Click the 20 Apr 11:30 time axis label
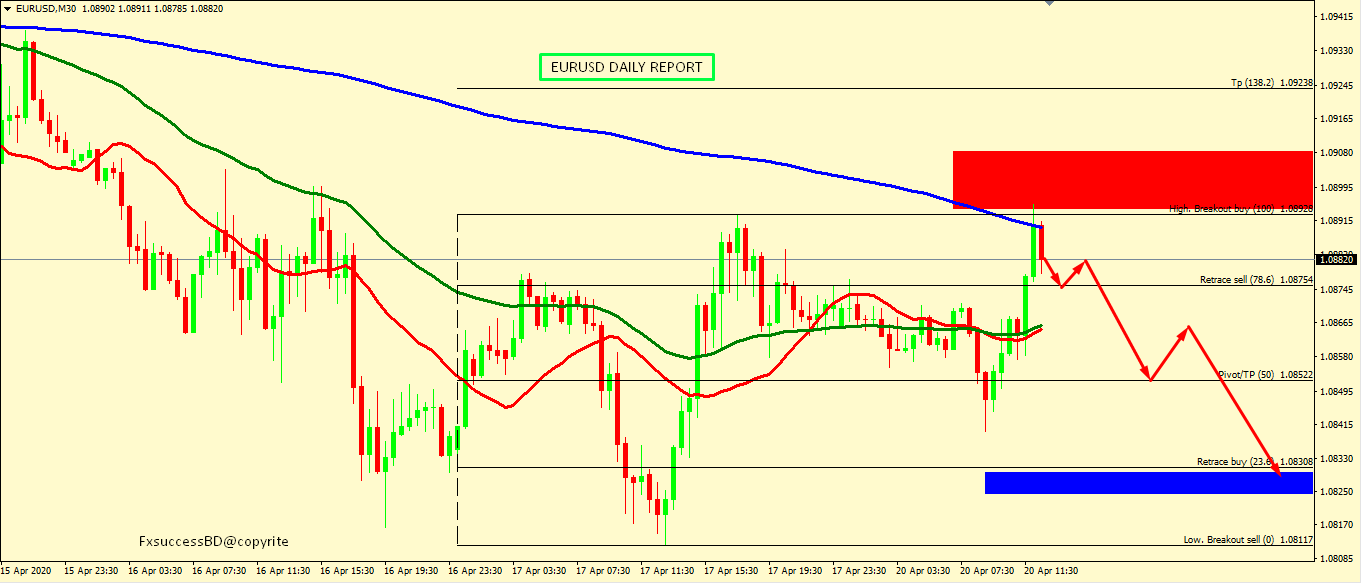Image resolution: width=1361 pixels, height=583 pixels. (1051, 571)
